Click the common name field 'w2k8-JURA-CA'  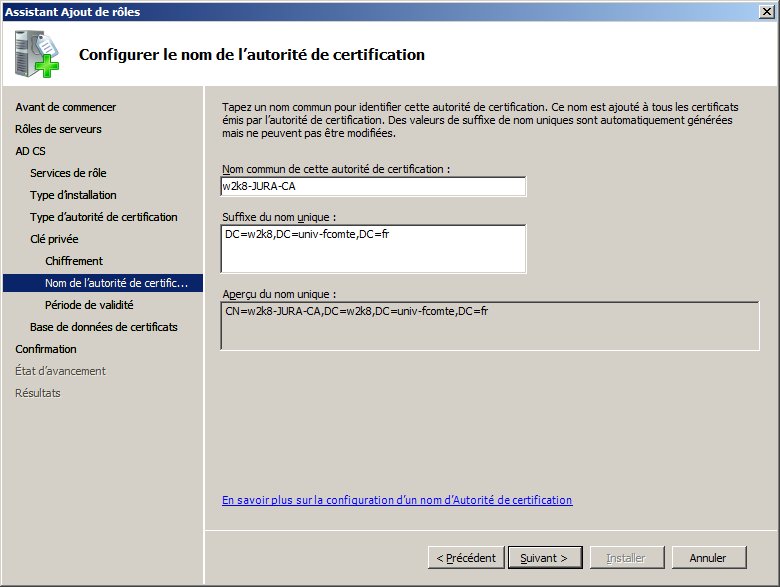click(x=373, y=186)
